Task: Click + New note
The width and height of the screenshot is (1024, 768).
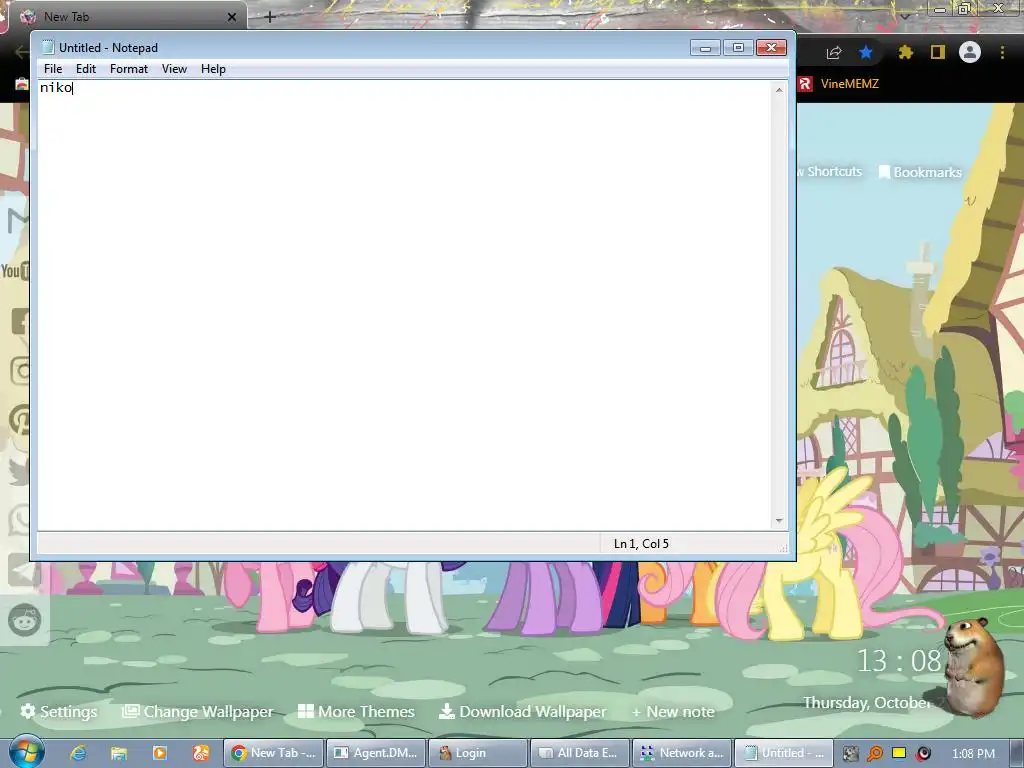Action: tap(673, 712)
